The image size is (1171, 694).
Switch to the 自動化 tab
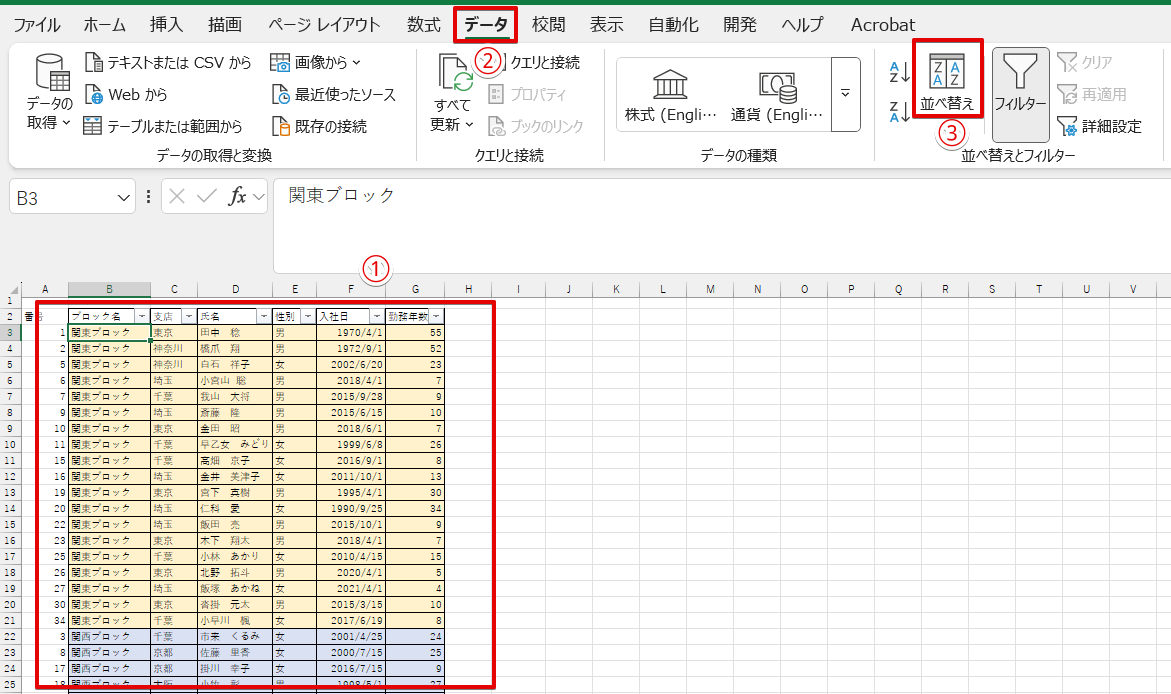[673, 25]
